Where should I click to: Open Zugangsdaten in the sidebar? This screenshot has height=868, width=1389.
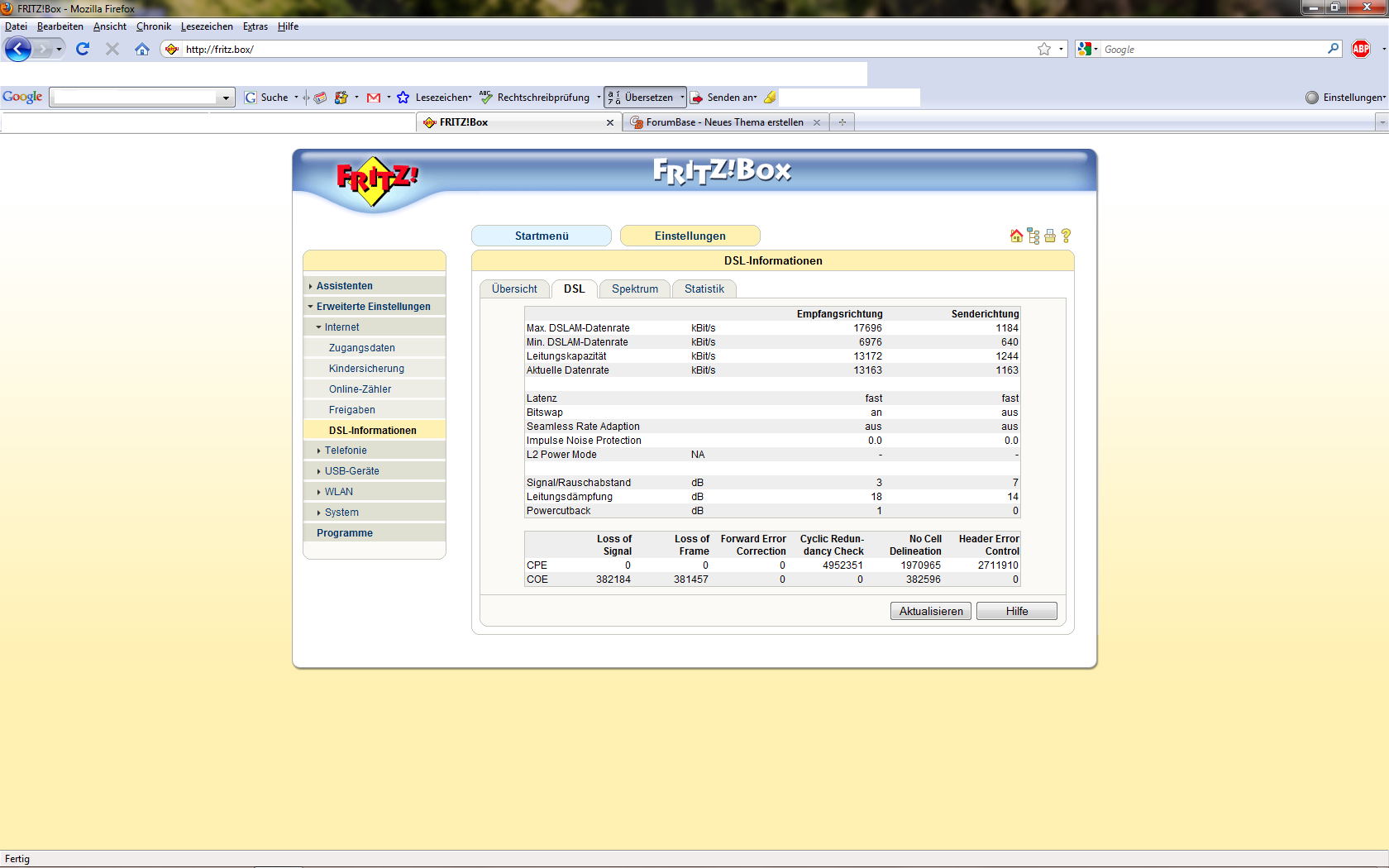pos(361,348)
